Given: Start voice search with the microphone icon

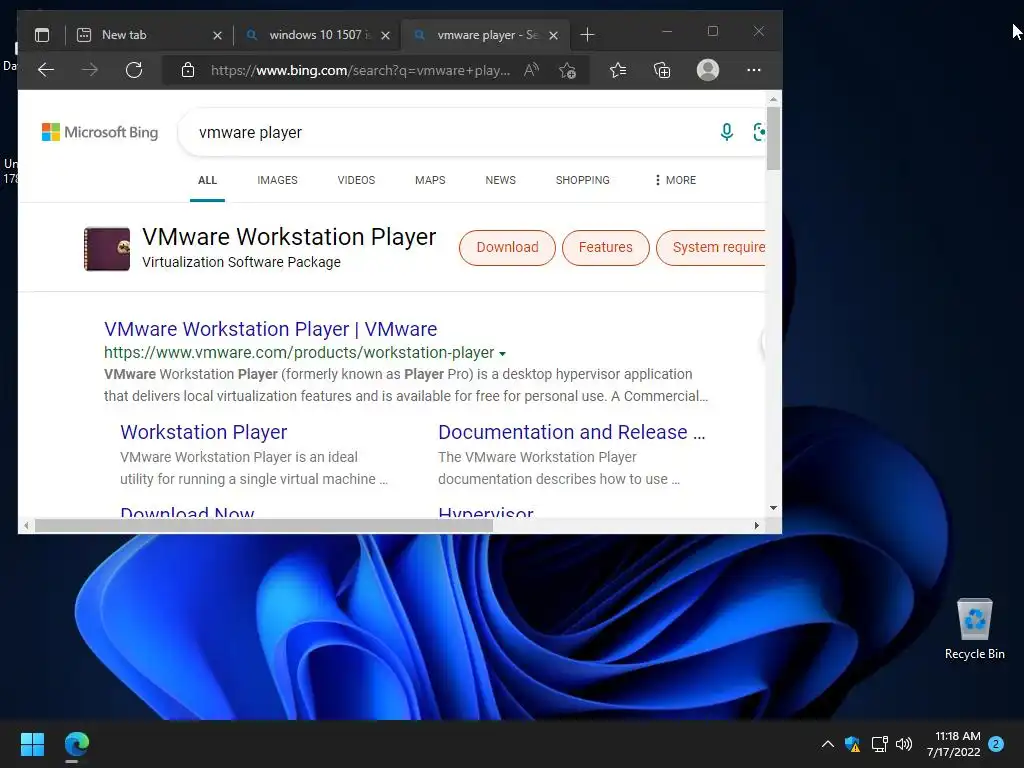Looking at the screenshot, I should point(726,132).
